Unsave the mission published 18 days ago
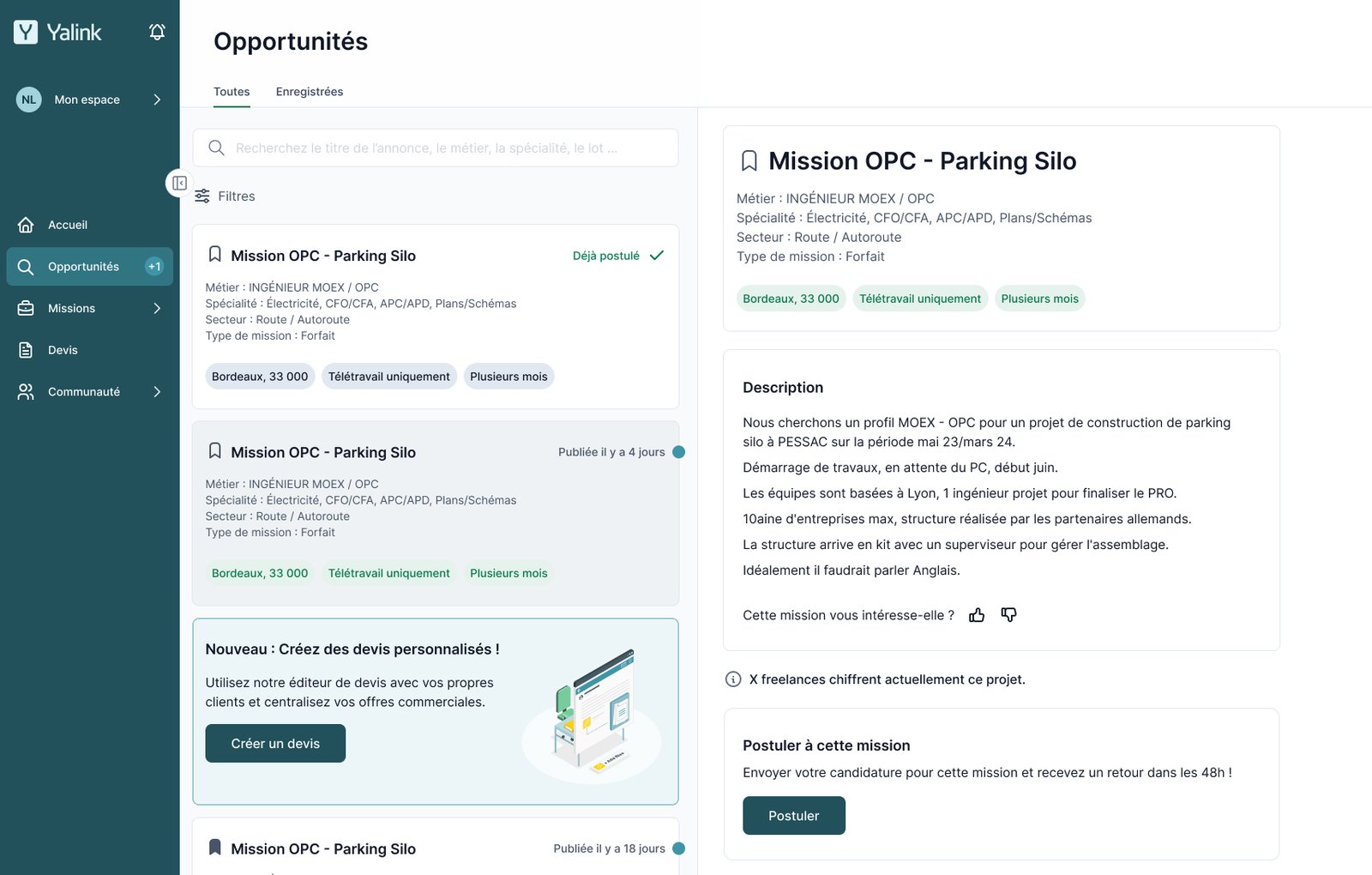Viewport: 1372px width, 875px height. (x=215, y=848)
